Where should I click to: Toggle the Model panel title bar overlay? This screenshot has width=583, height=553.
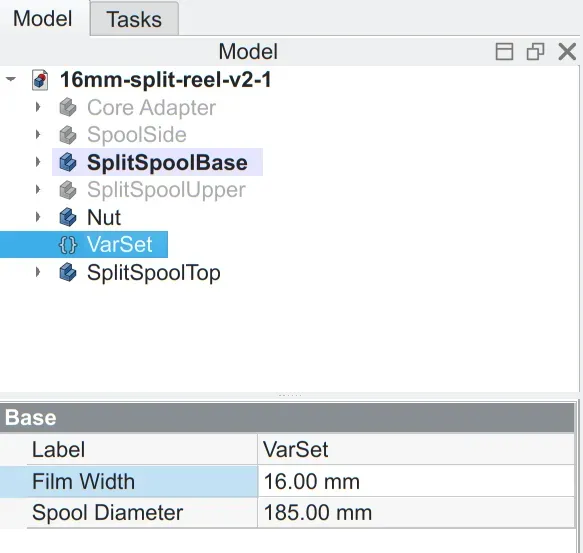click(x=505, y=51)
